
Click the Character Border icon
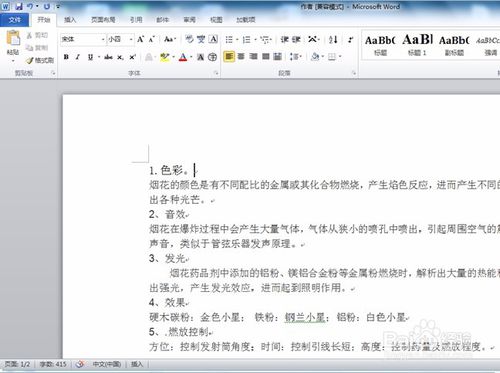click(x=213, y=39)
